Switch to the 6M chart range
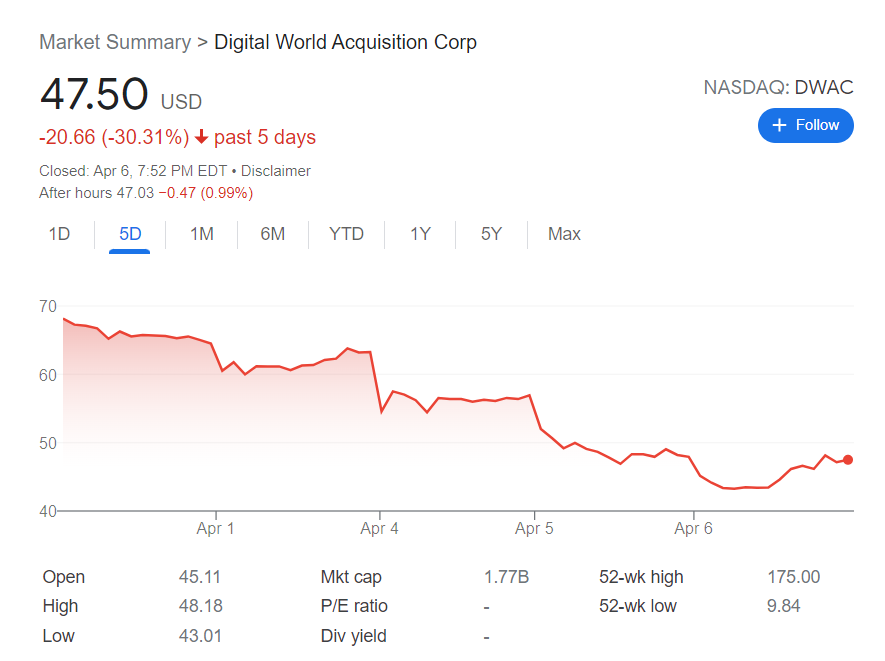Image resolution: width=885 pixels, height=661 pixels. click(x=273, y=234)
